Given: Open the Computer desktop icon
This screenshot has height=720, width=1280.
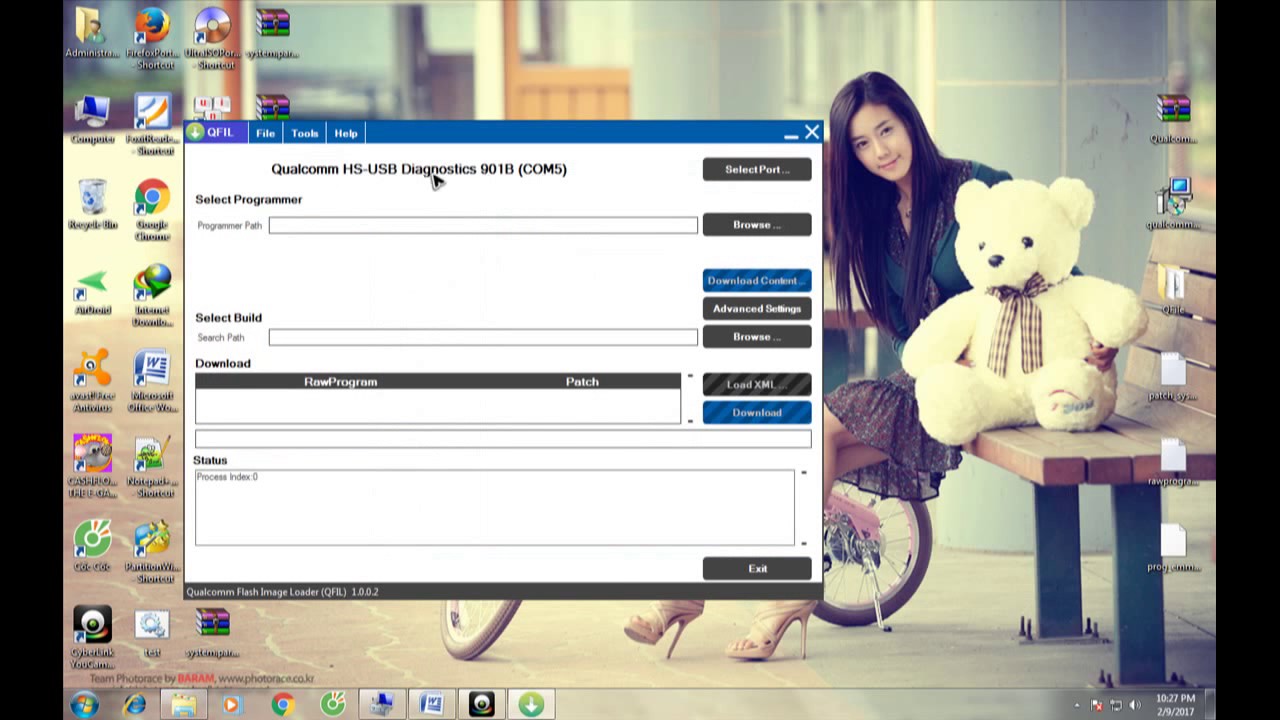Looking at the screenshot, I should click(92, 120).
